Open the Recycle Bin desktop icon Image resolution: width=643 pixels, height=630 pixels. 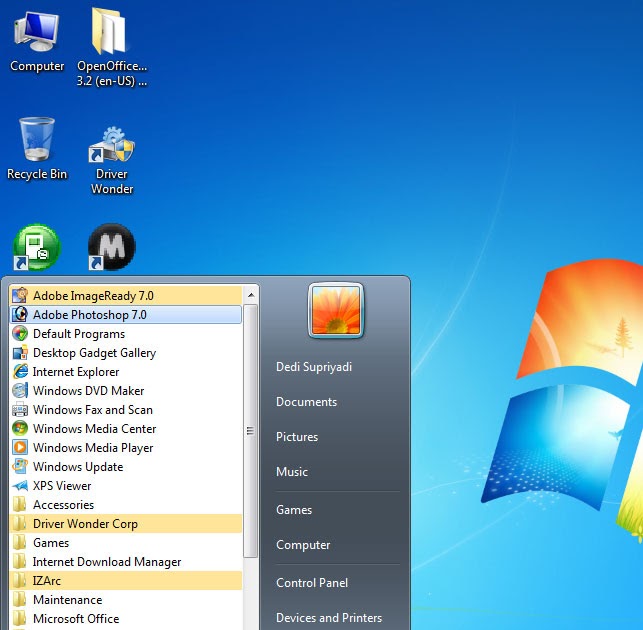pyautogui.click(x=37, y=148)
